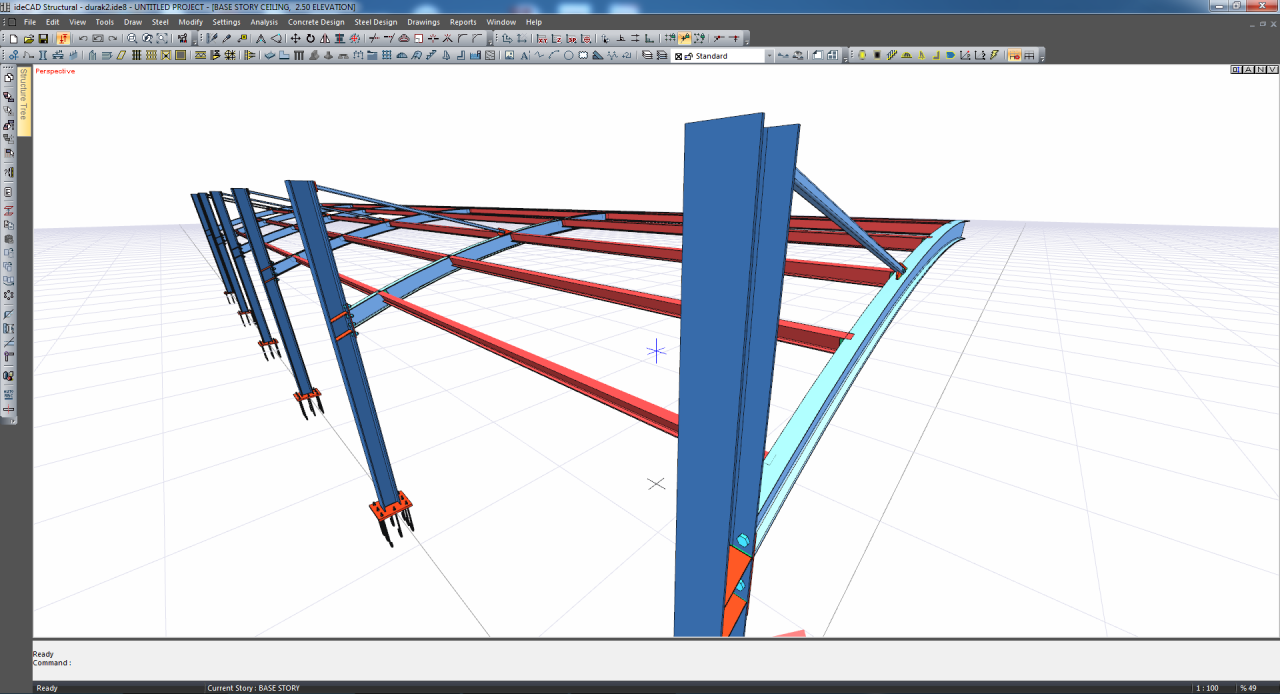The height and width of the screenshot is (694, 1280).
Task: Open the Standard layer dropdown
Action: (x=769, y=56)
